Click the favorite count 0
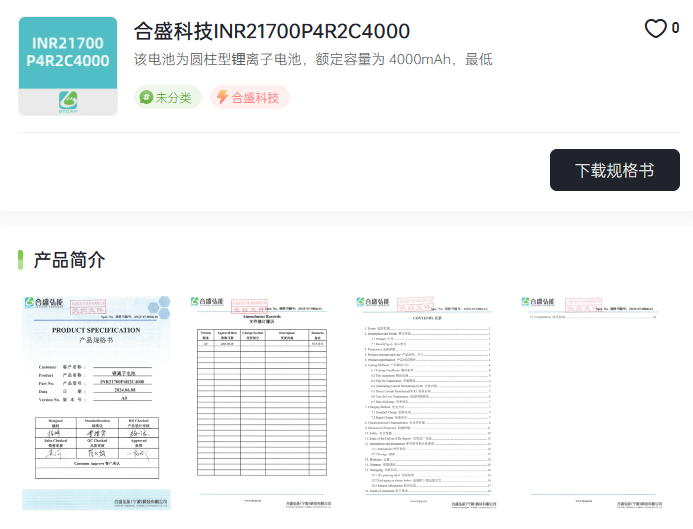Image resolution: width=693 pixels, height=529 pixels. (675, 28)
